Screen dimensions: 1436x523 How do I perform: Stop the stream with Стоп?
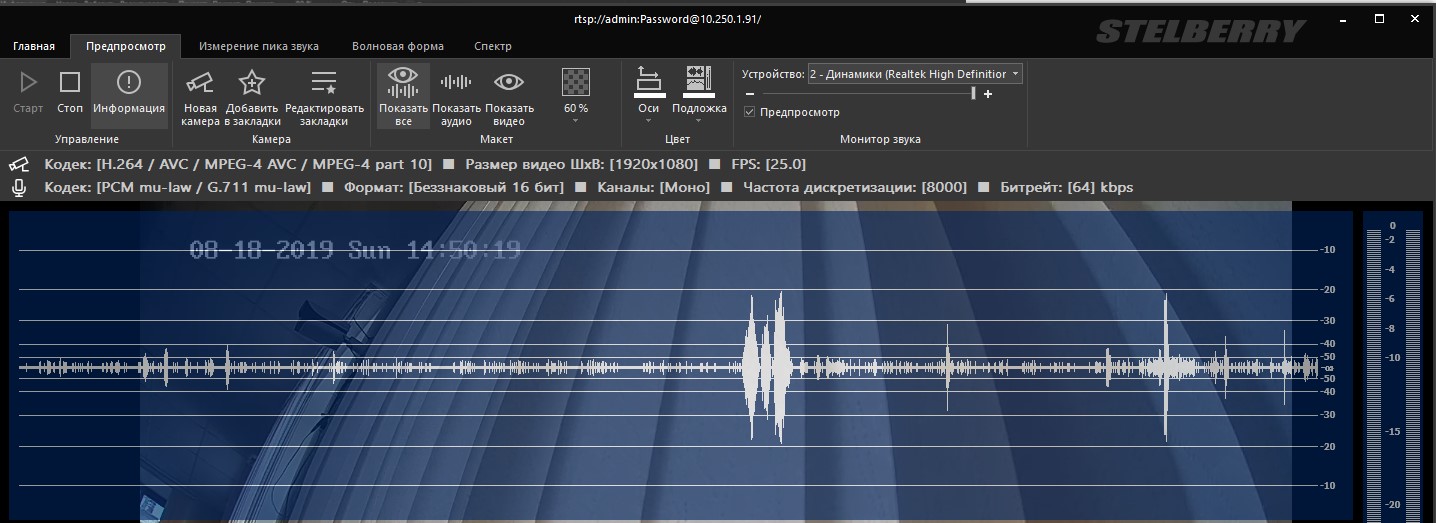[70, 93]
